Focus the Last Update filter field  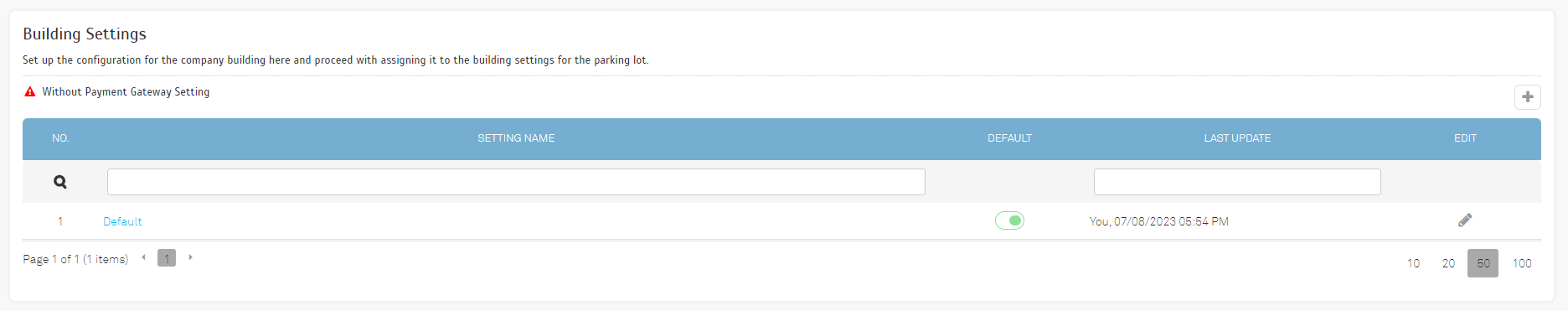tap(1237, 182)
